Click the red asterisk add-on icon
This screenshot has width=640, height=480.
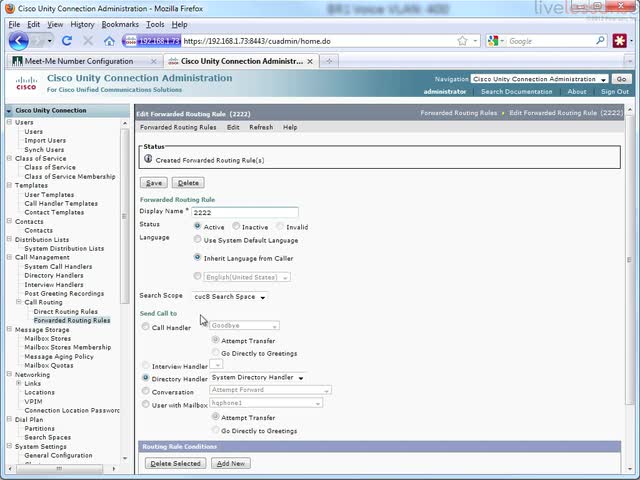620,41
